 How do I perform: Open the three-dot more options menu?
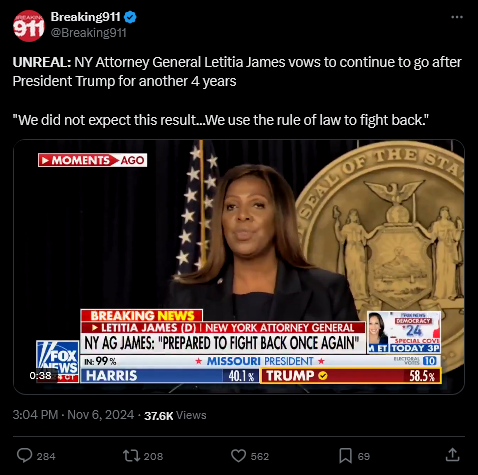(457, 17)
